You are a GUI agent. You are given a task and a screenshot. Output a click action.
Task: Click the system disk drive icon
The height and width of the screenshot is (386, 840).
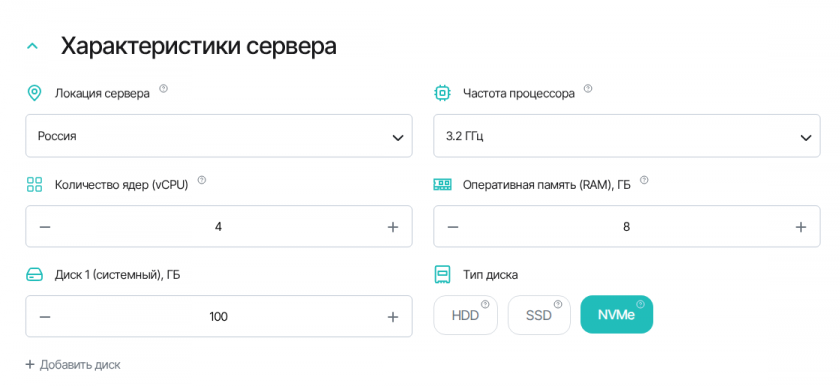[x=34, y=275]
